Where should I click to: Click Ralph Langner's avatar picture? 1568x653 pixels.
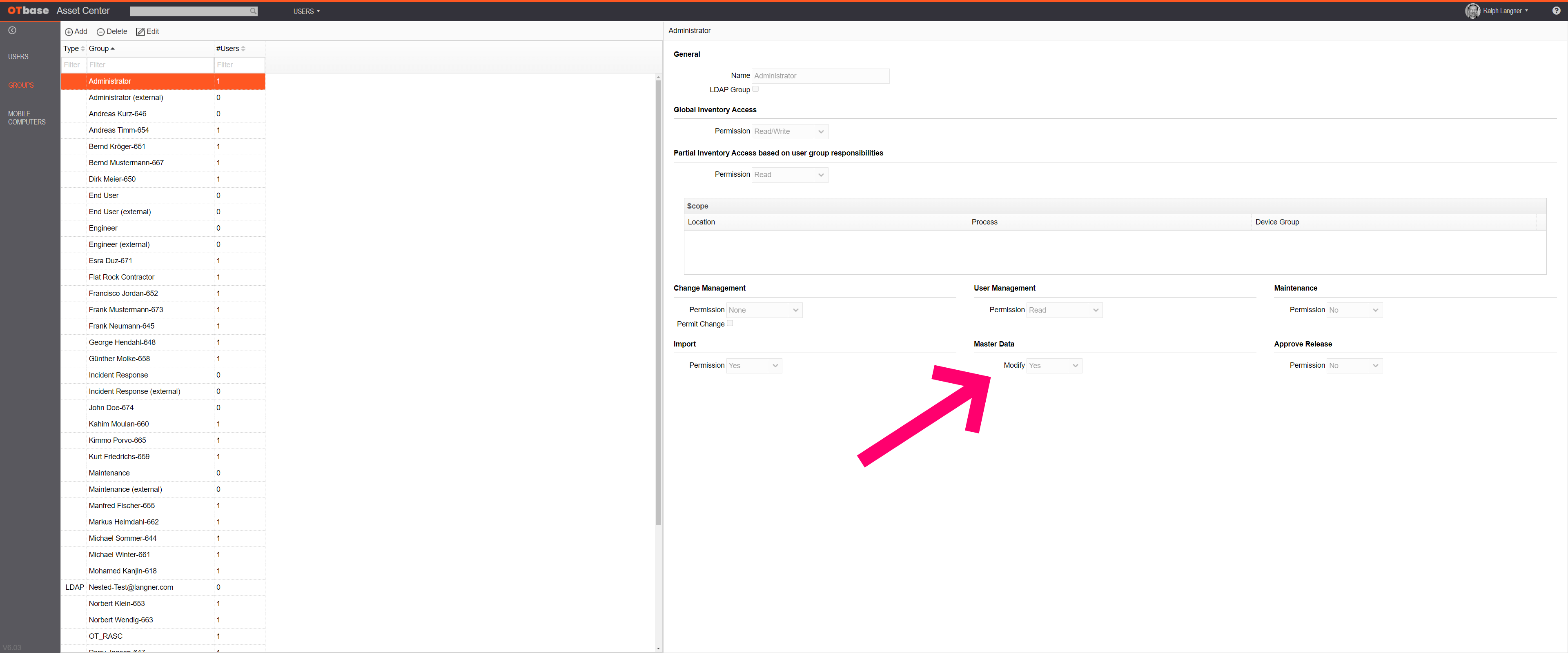1473,10
